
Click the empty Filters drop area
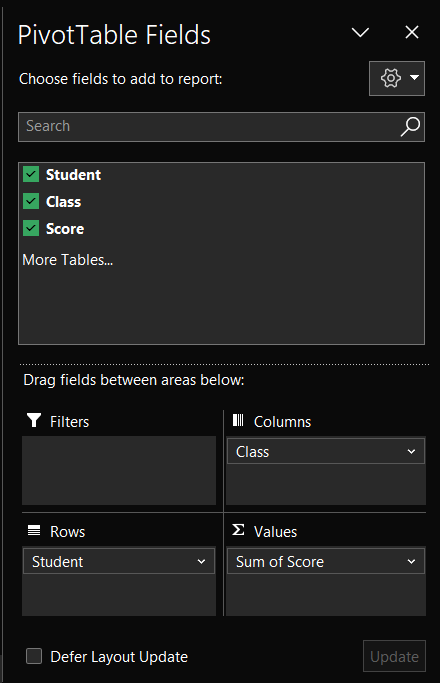[119, 470]
